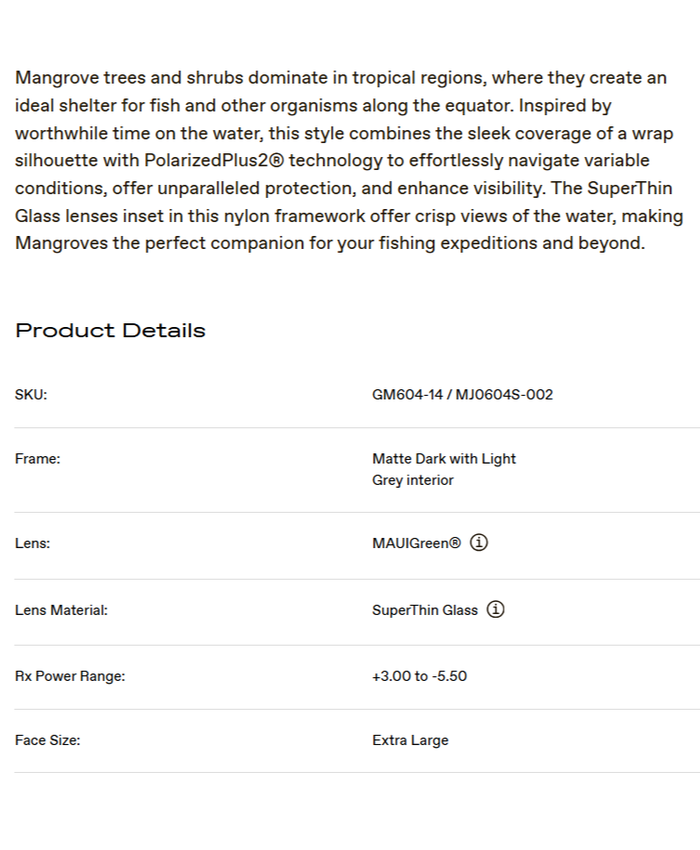
Task: Click the Lens Material label
Action: (61, 610)
